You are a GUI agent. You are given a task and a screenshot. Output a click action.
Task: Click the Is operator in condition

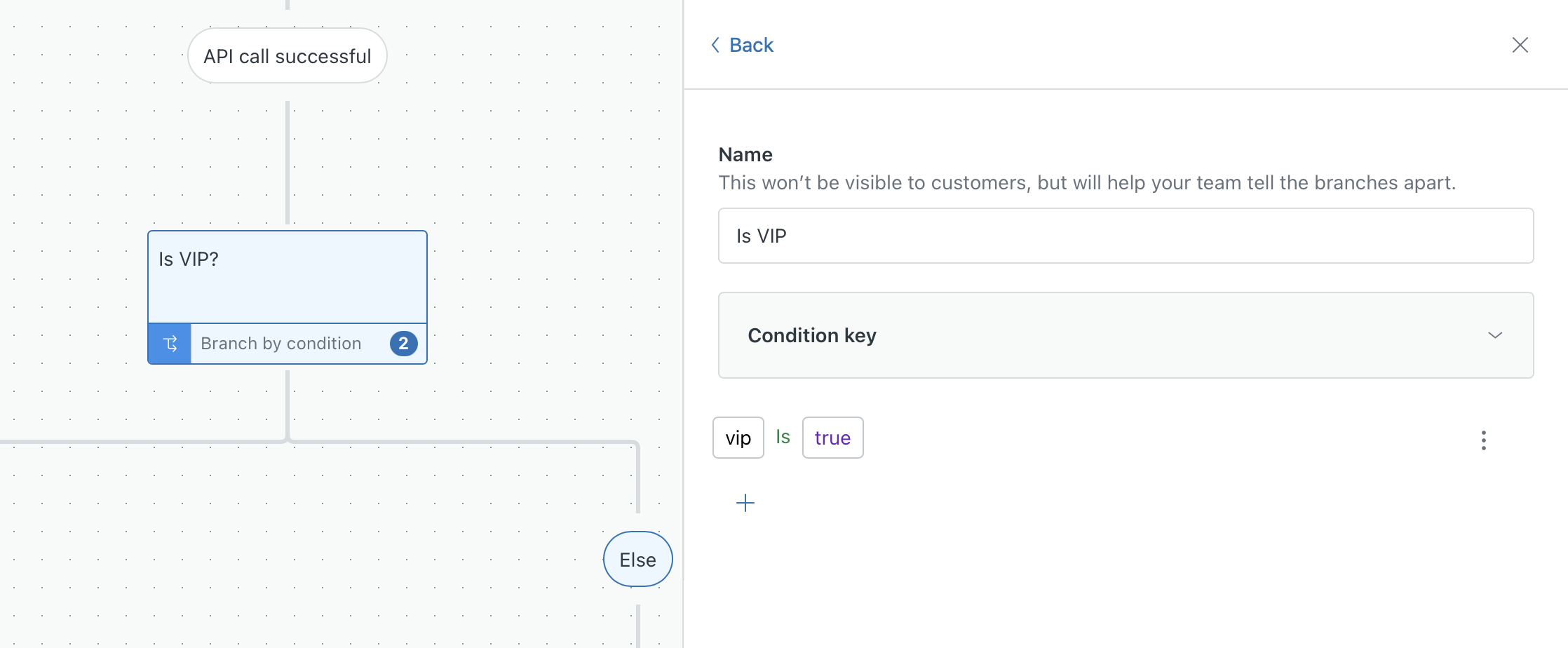(783, 438)
